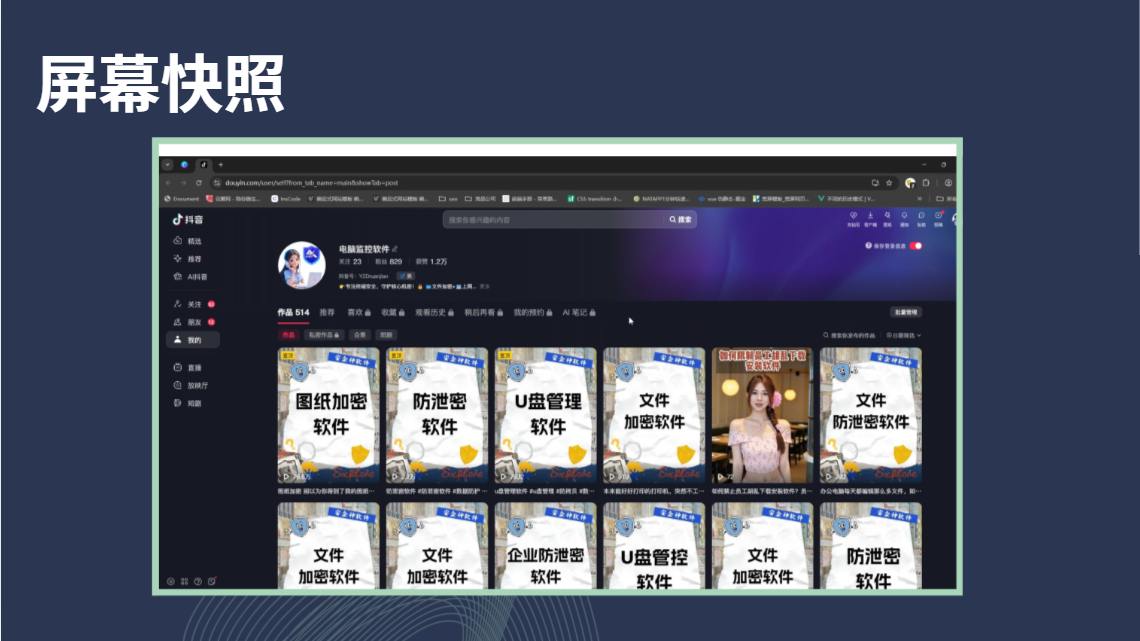Open 精选 in the left sidebar
The width and height of the screenshot is (1140, 641).
coord(188,241)
